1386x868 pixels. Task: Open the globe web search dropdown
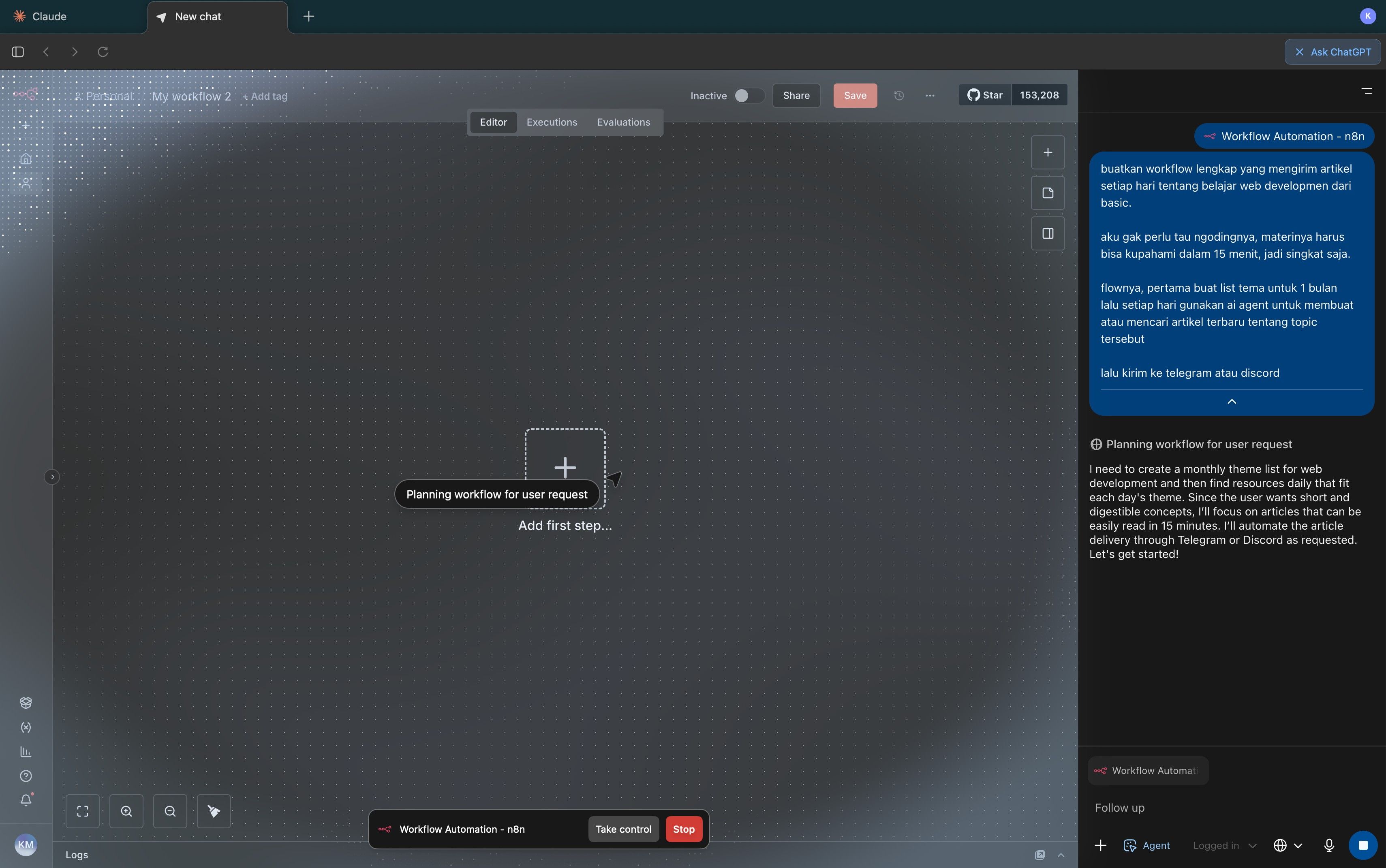point(1287,845)
